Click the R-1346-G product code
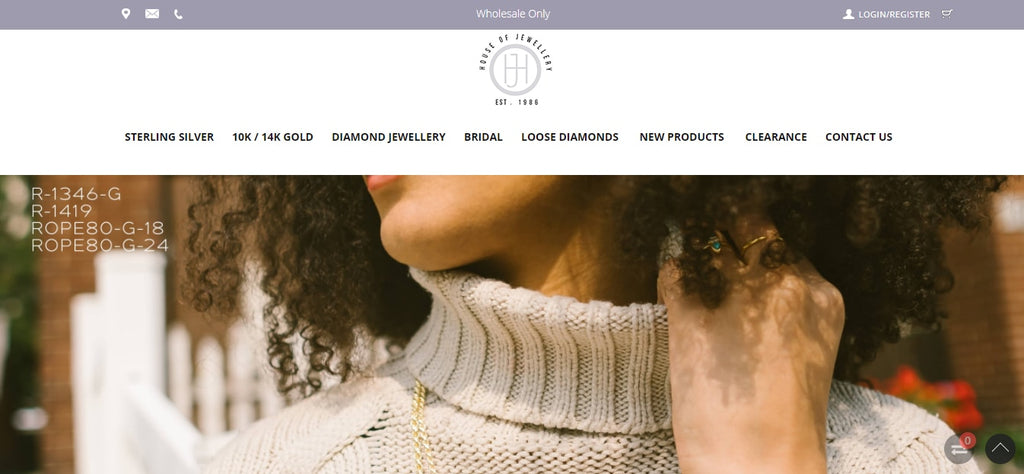The width and height of the screenshot is (1024, 474). pyautogui.click(x=76, y=194)
